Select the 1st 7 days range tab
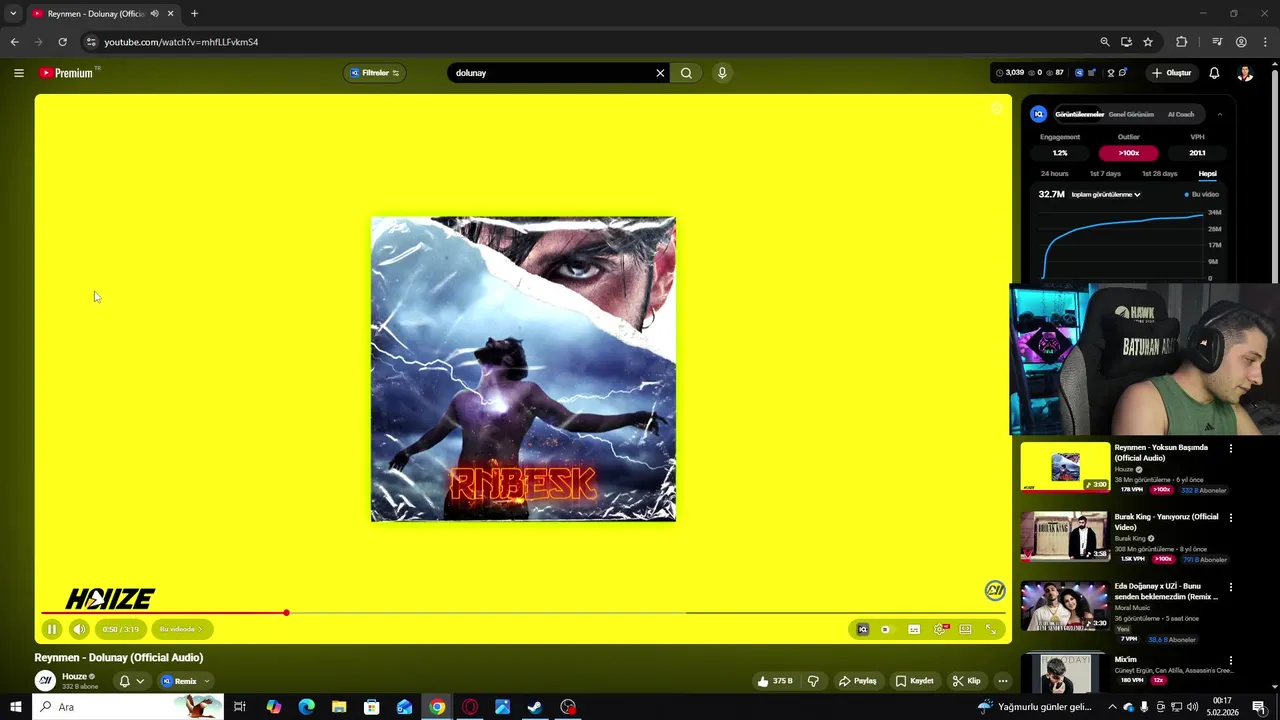The height and width of the screenshot is (720, 1280). (x=1105, y=174)
